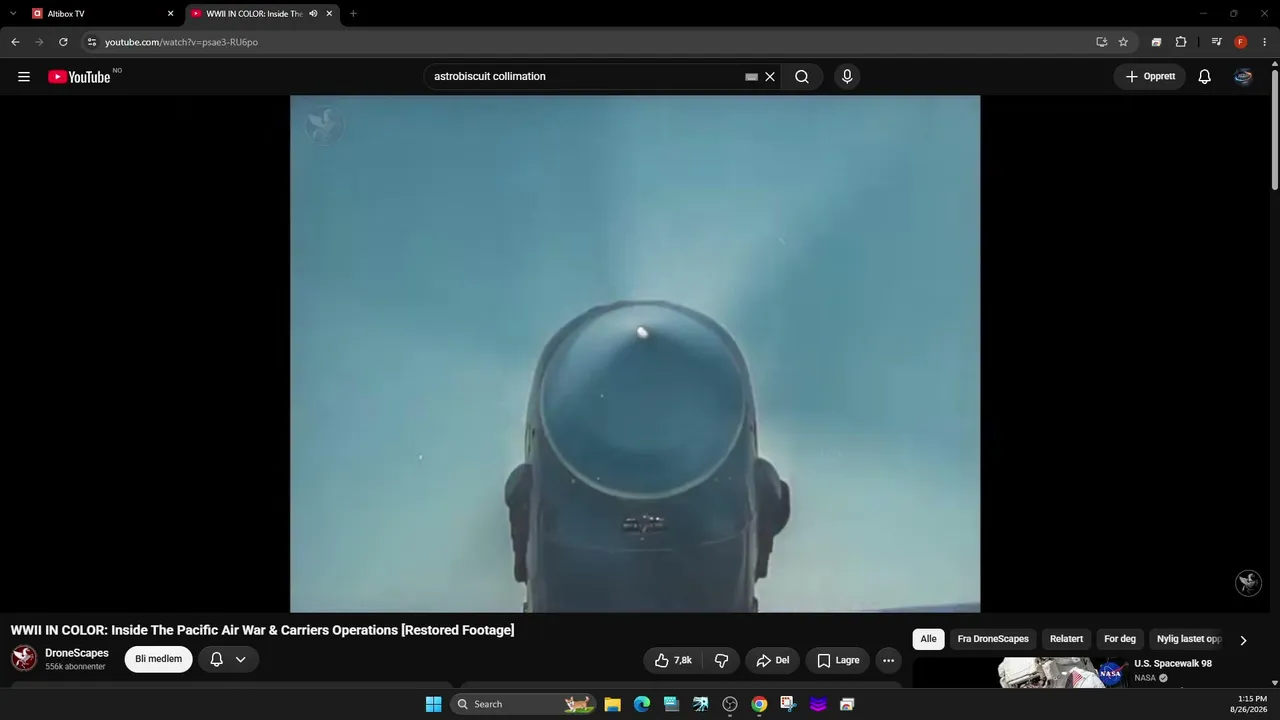The image size is (1280, 720).
Task: Open Chrome media controls
Action: pos(1216,42)
